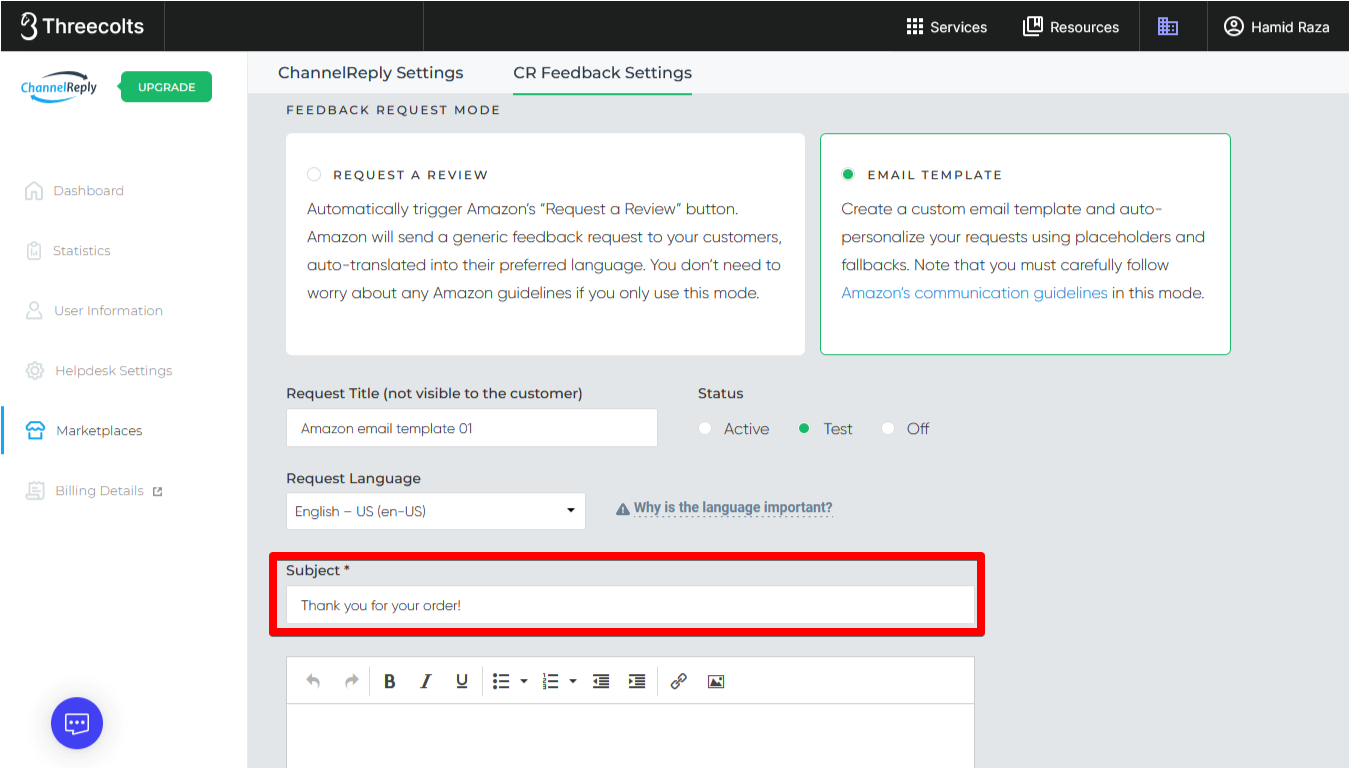Decrease indent in editor
This screenshot has height=768, width=1349.
tap(601, 681)
